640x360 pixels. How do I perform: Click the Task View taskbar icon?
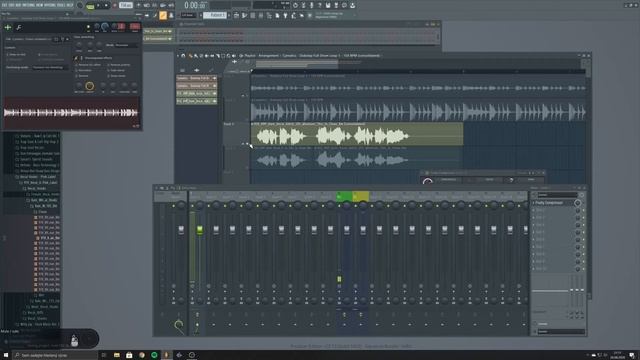(104, 355)
